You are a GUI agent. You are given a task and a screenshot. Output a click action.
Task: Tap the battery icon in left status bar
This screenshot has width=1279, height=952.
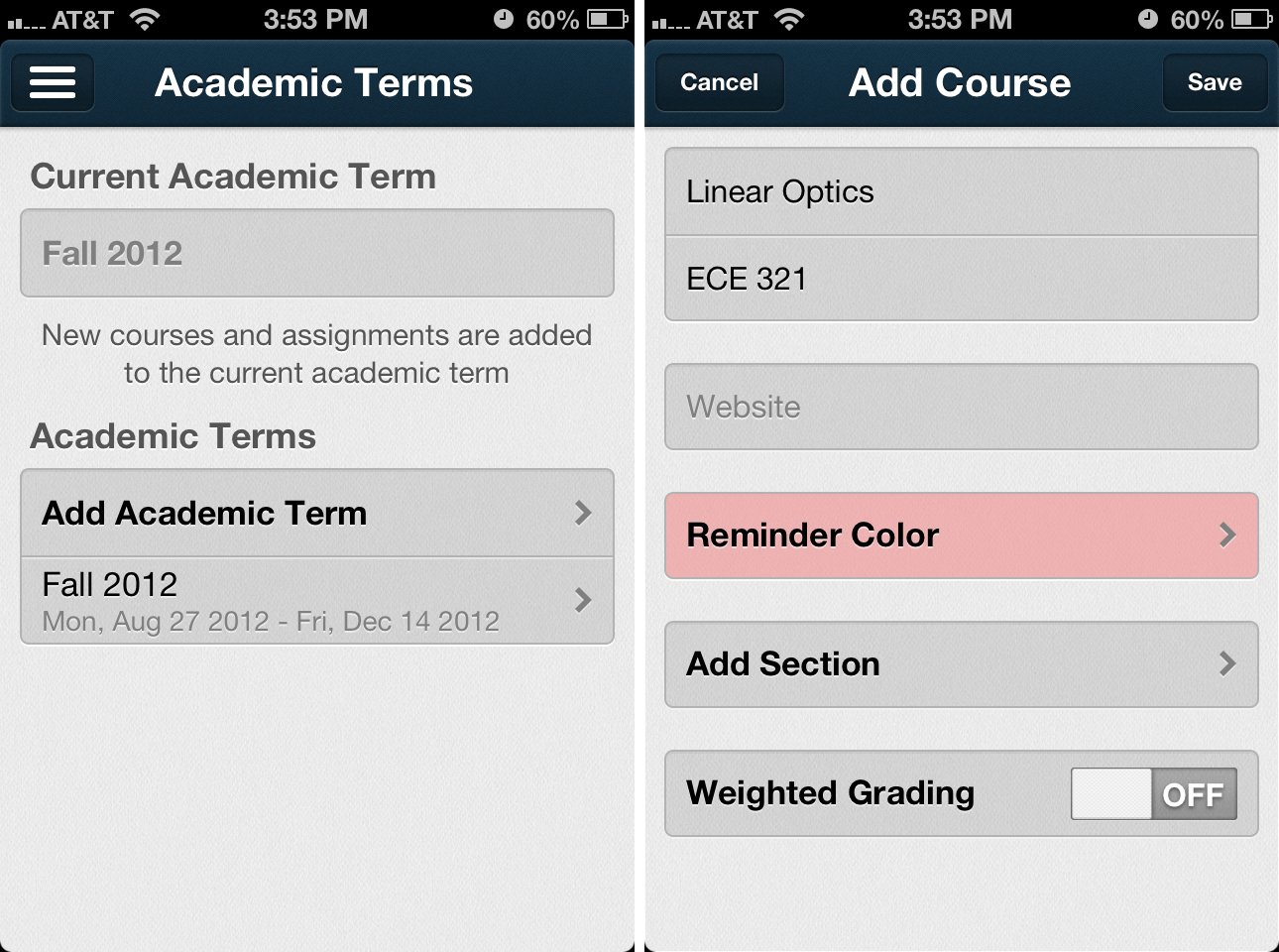[607, 19]
